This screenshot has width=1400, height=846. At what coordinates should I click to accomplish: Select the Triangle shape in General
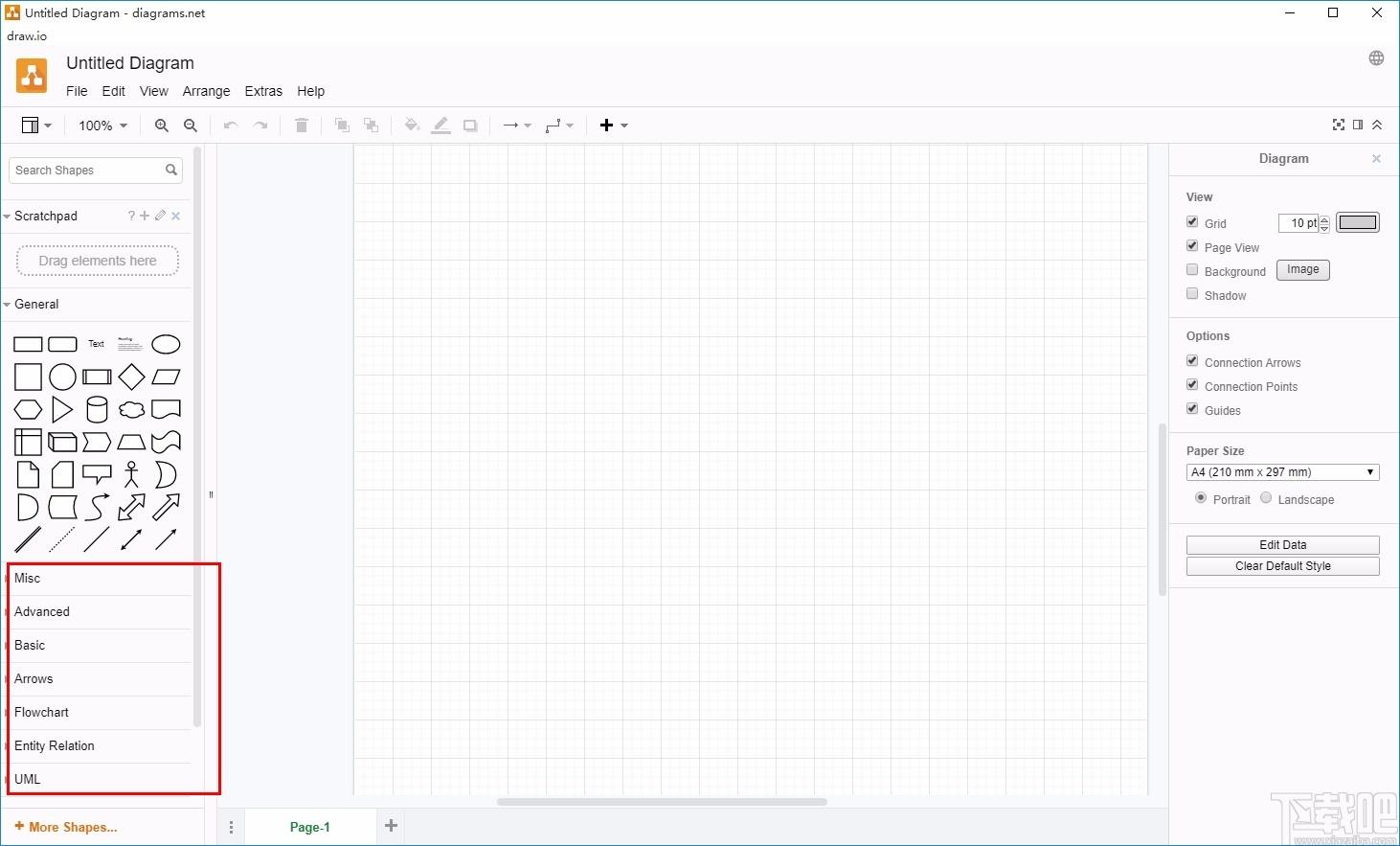click(x=62, y=410)
